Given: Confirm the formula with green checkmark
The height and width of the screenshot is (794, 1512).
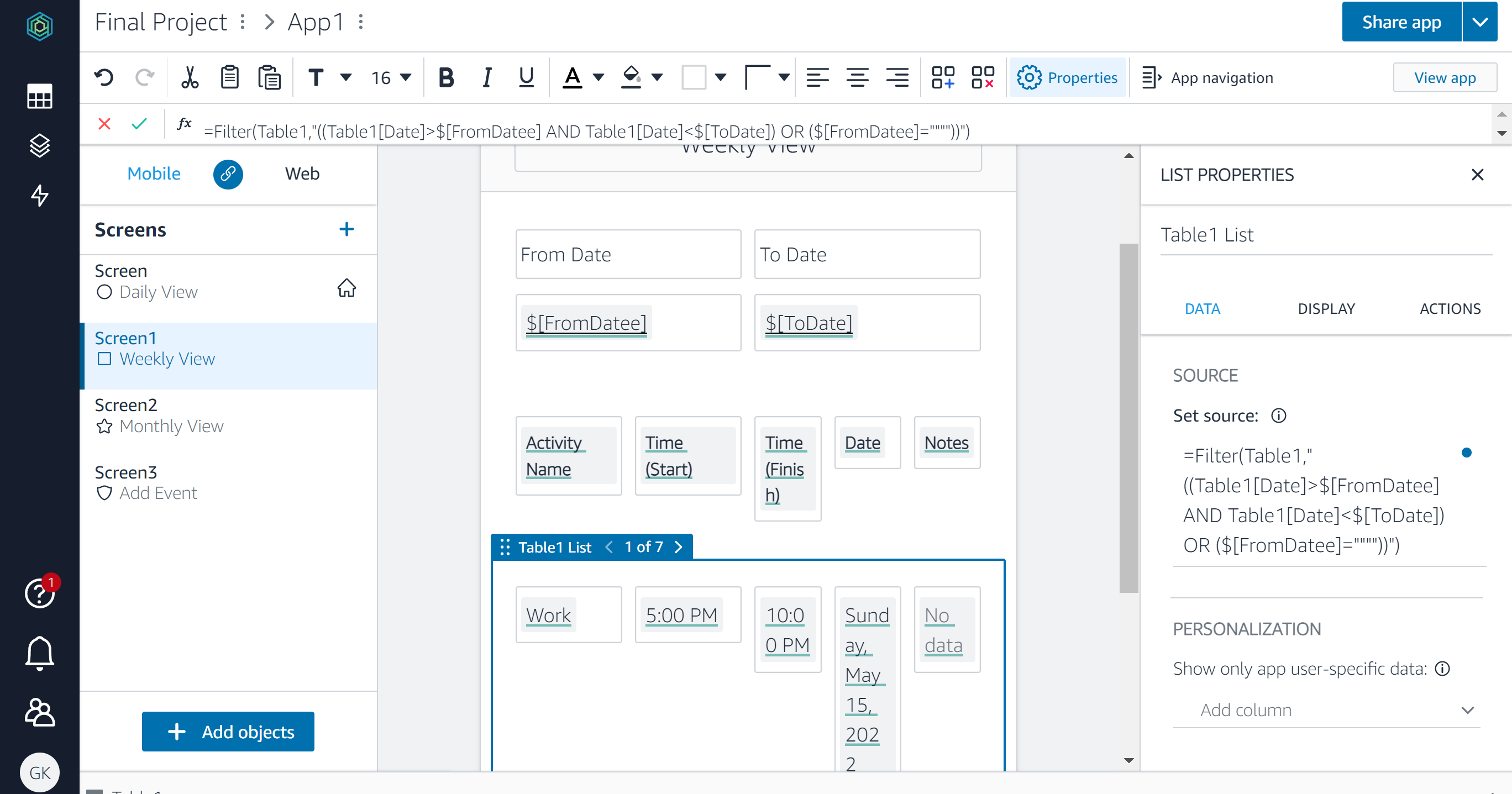Looking at the screenshot, I should (139, 124).
